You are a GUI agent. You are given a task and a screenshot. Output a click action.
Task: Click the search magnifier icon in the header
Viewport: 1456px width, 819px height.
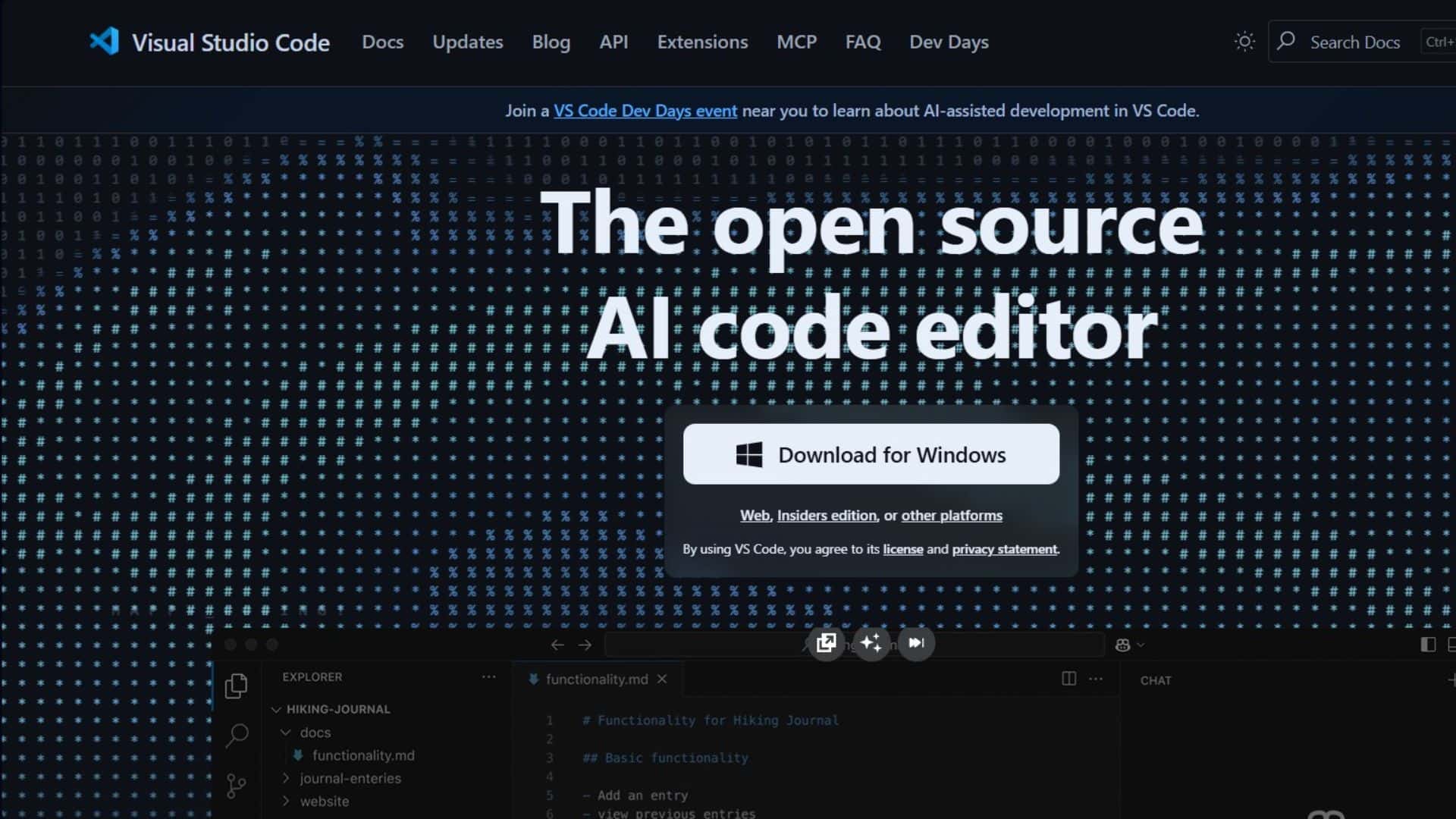[1286, 40]
